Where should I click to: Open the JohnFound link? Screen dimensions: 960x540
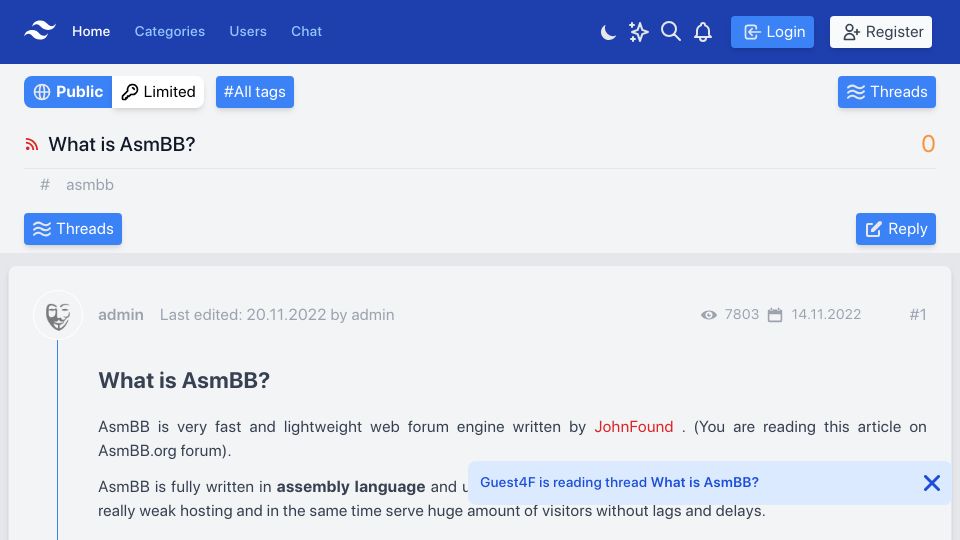634,427
